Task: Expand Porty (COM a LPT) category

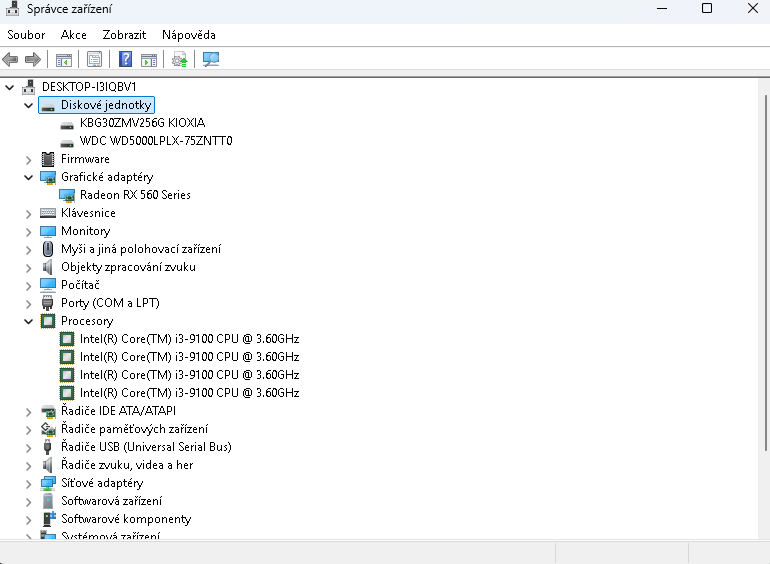Action: point(28,303)
